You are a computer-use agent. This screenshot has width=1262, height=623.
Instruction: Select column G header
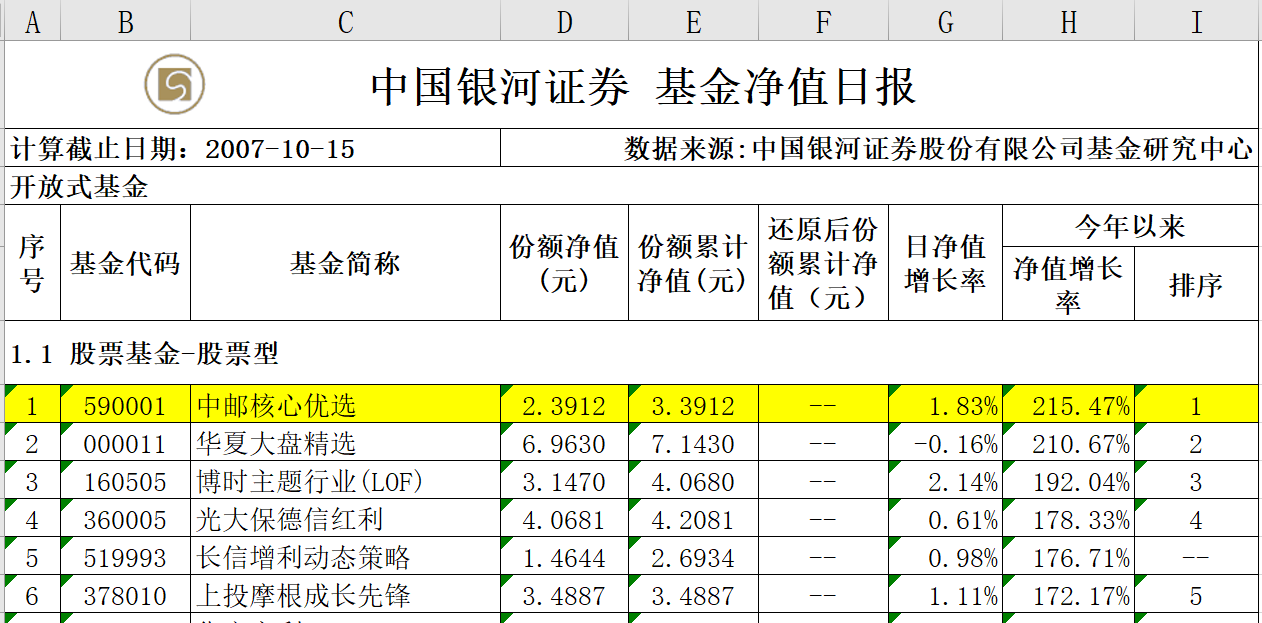pos(945,21)
